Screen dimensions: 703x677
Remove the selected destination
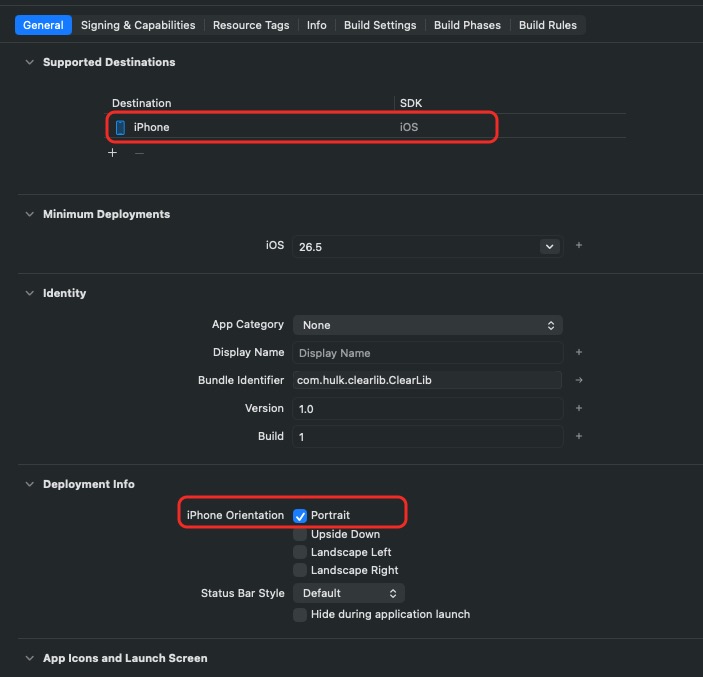click(x=139, y=153)
